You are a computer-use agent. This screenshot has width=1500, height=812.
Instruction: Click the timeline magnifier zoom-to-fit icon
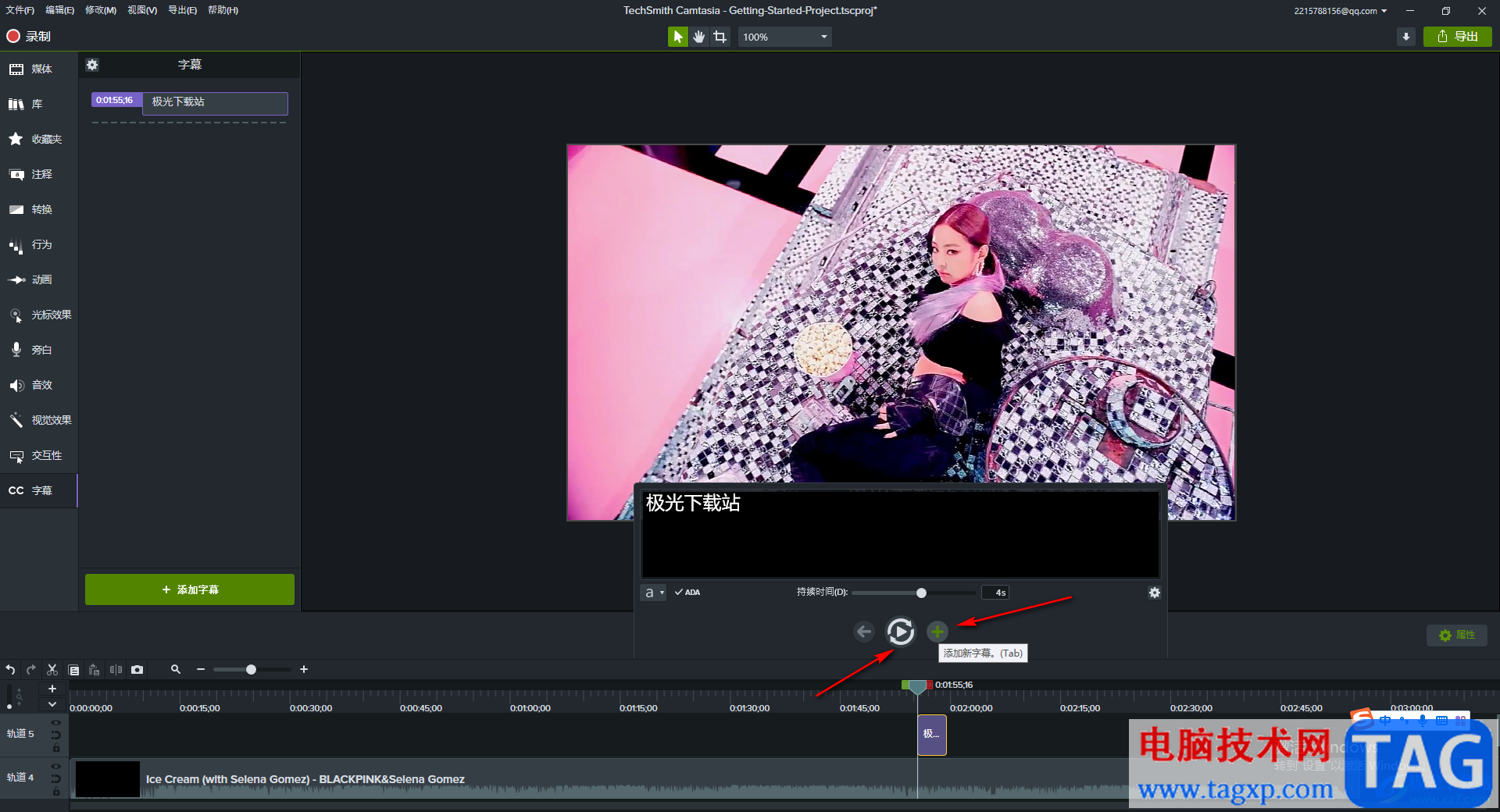pos(176,669)
